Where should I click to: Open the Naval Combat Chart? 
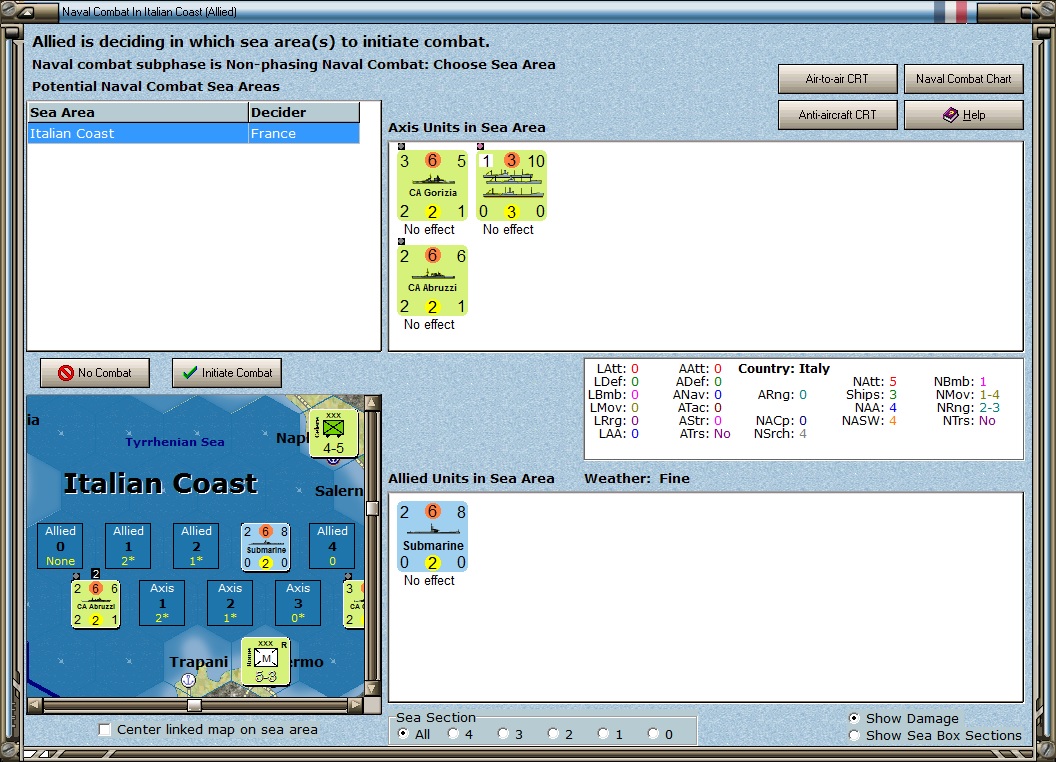coord(963,79)
